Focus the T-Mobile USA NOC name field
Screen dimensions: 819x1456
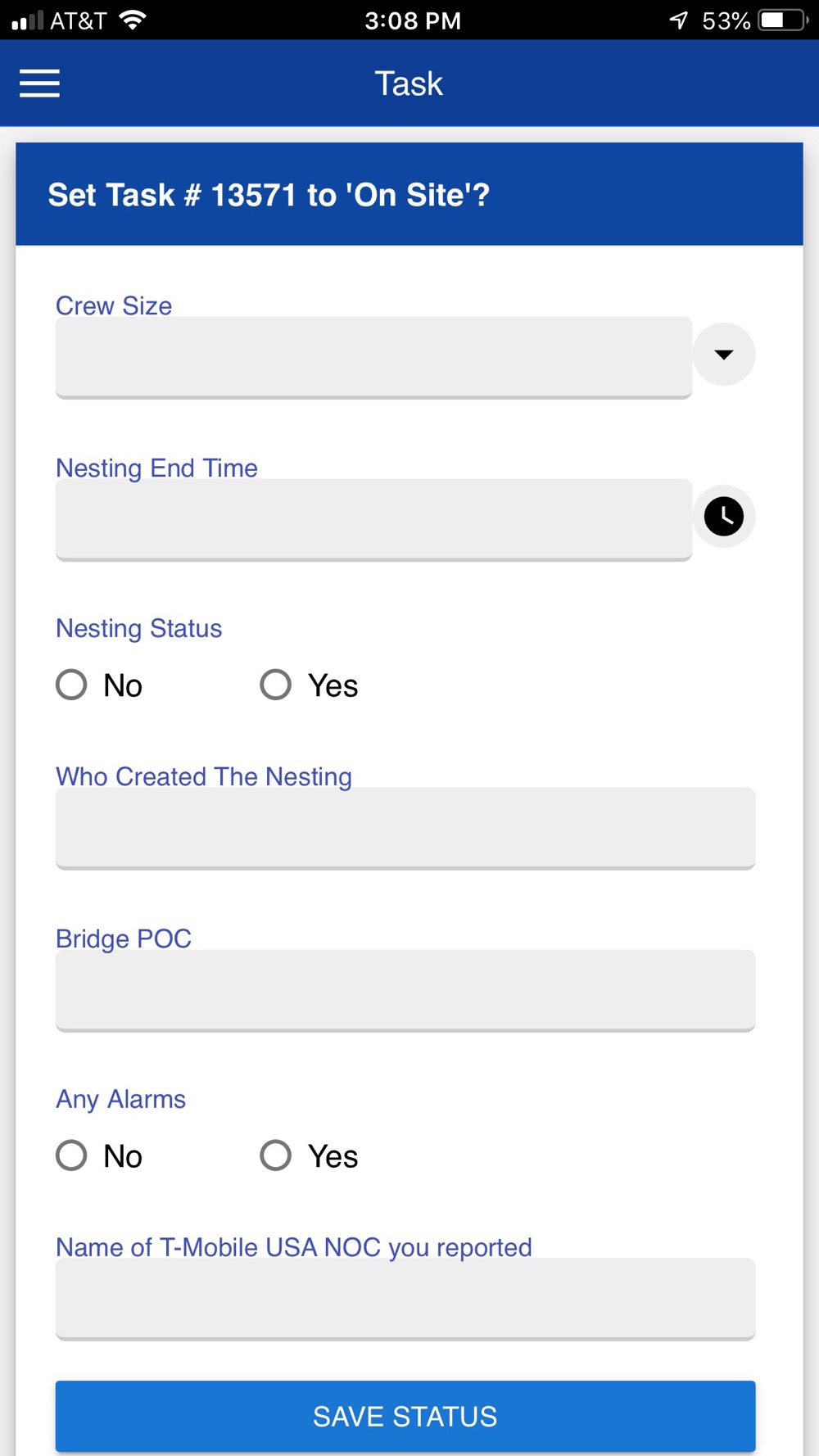coord(405,1300)
